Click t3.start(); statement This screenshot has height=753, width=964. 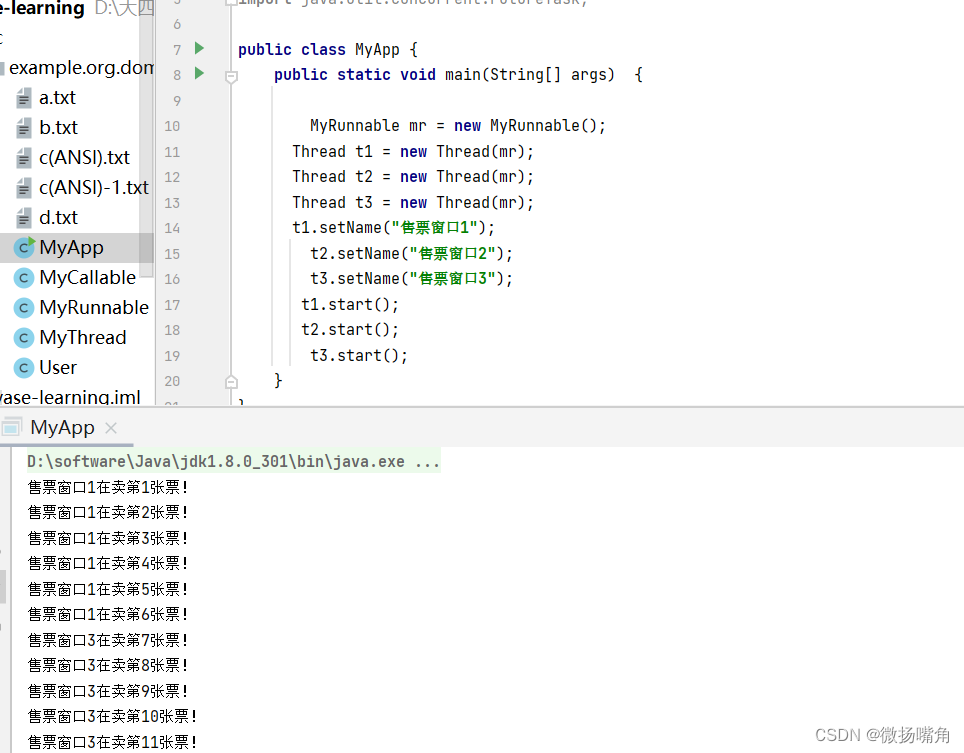click(359, 356)
